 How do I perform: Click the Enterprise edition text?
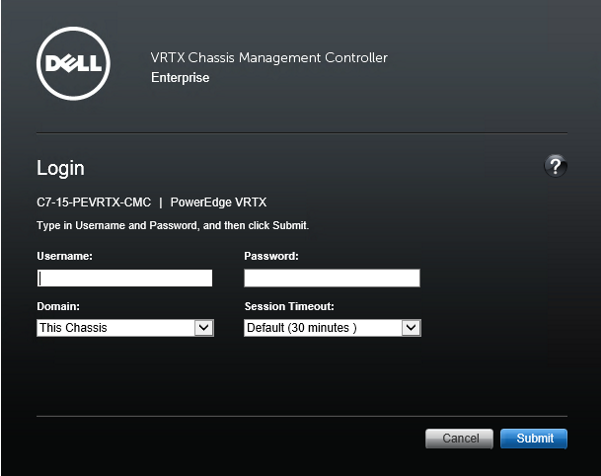[x=180, y=77]
